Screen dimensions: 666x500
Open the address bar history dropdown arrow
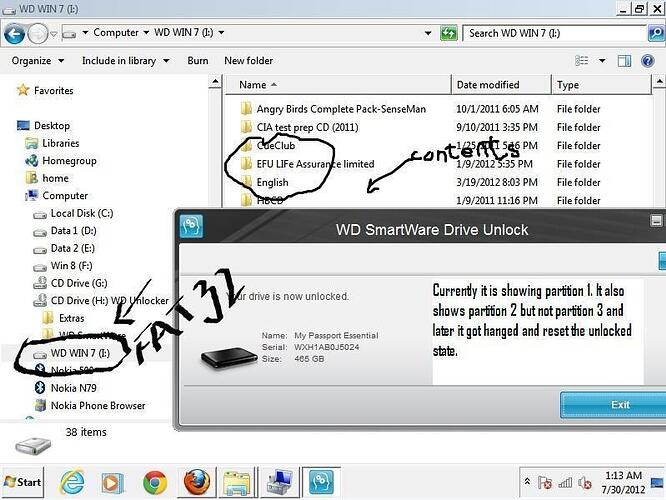tap(428, 33)
